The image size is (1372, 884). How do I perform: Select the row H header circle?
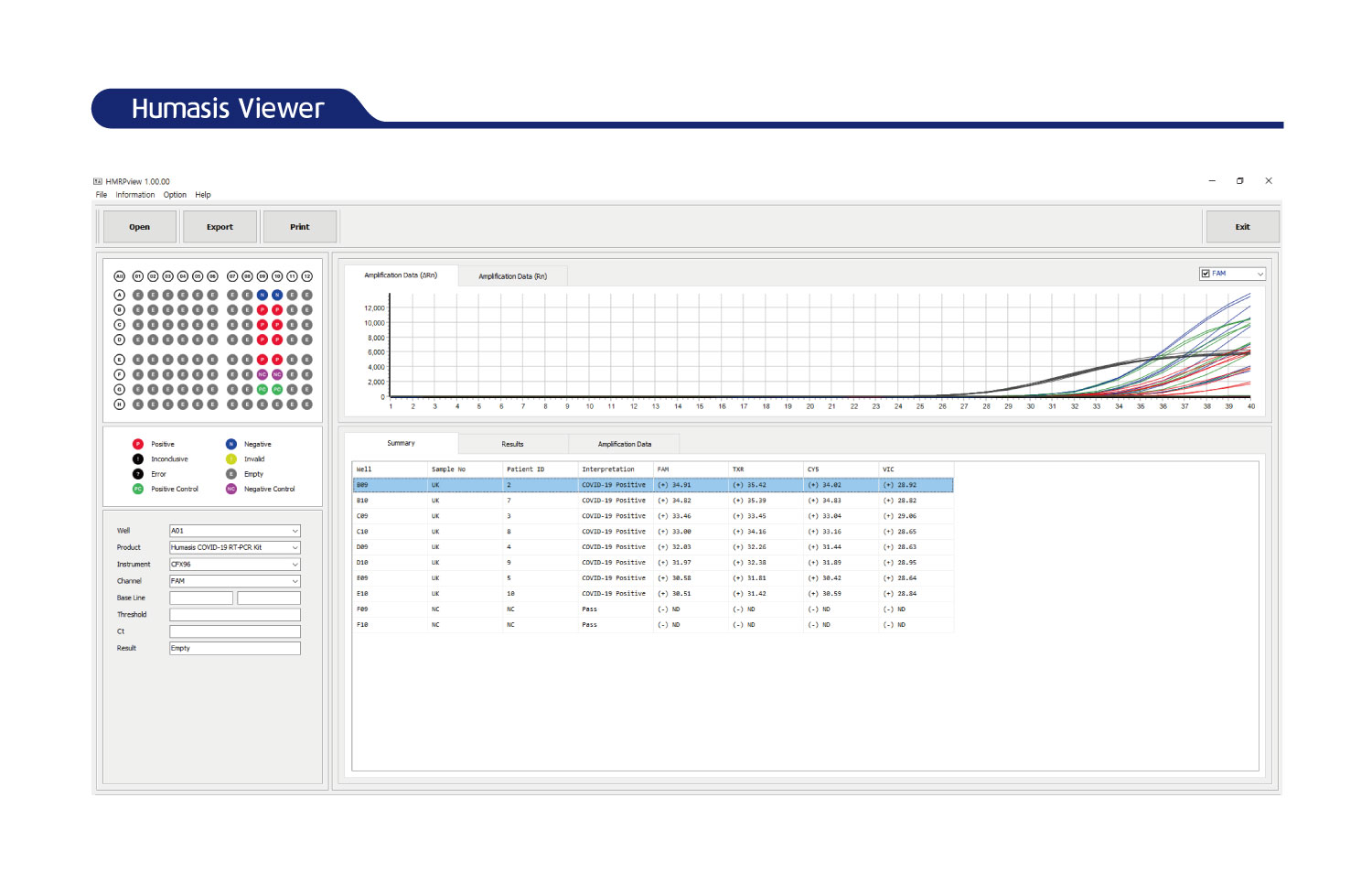pyautogui.click(x=119, y=404)
